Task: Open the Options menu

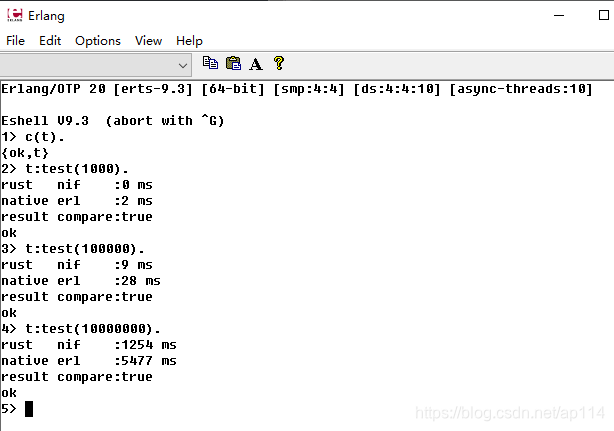Action: (98, 41)
